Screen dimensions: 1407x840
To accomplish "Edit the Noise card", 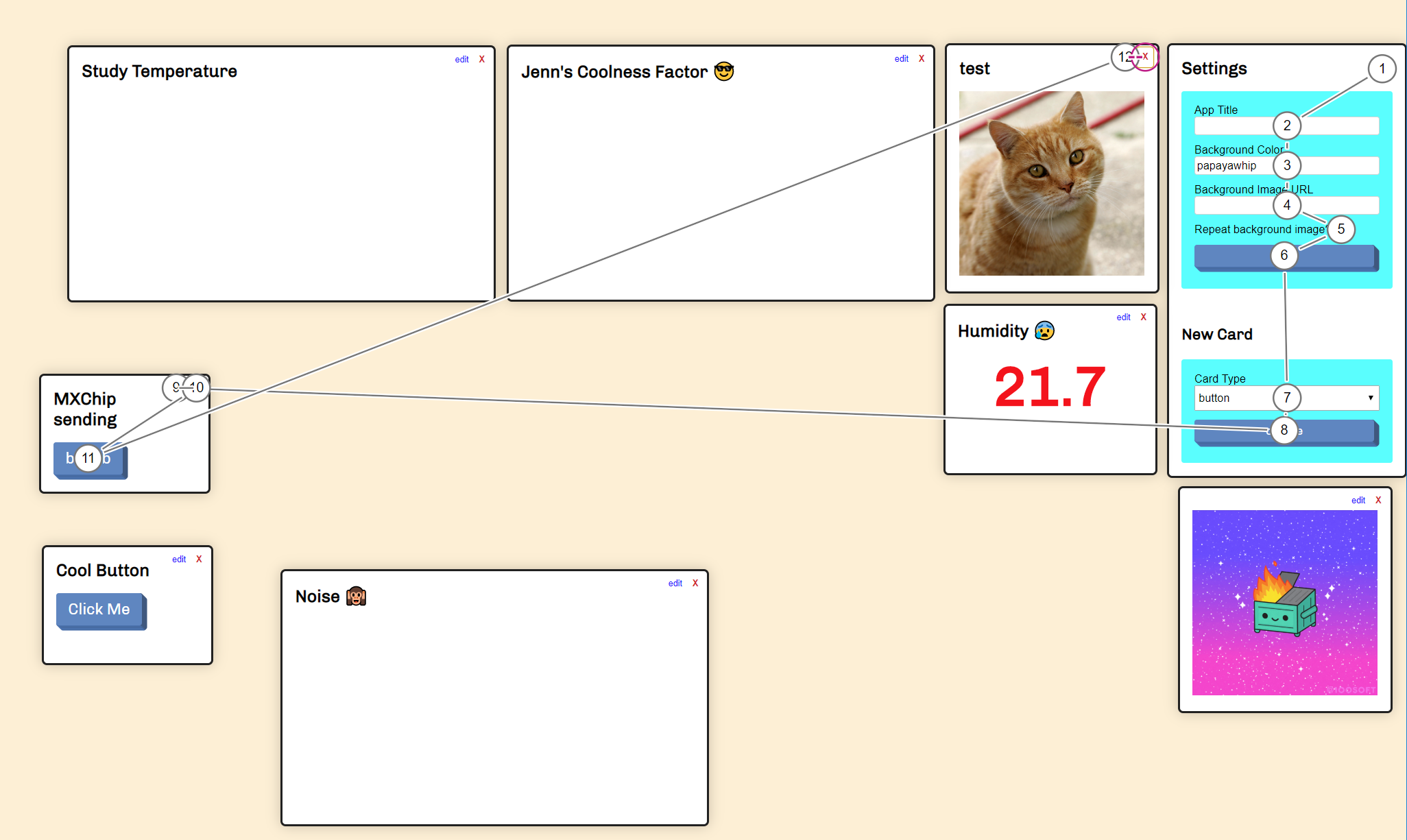I will click(675, 583).
